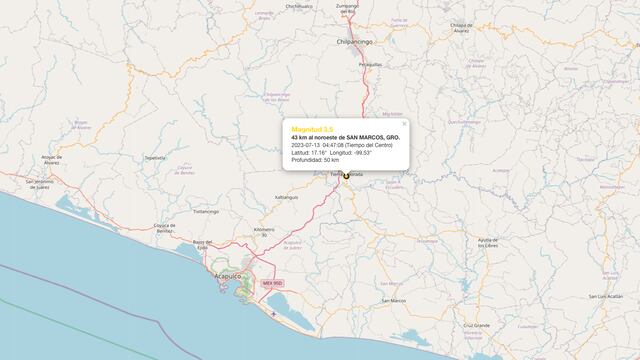Click 'Profundidad: 50 km' text
The image size is (640, 360).
tap(315, 160)
